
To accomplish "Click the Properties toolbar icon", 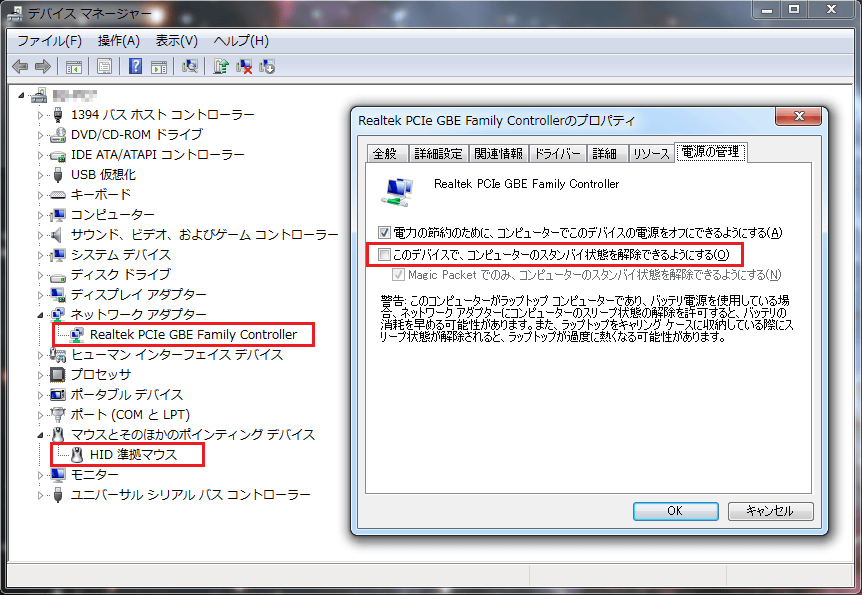I will [104, 67].
